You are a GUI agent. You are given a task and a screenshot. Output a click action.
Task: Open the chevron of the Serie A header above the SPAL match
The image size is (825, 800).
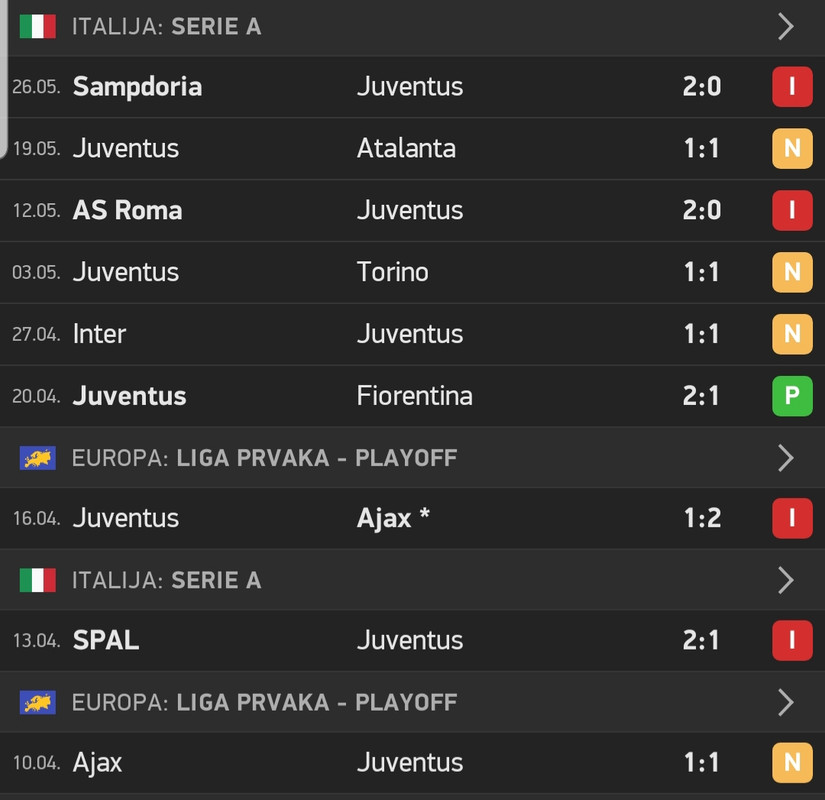[786, 580]
